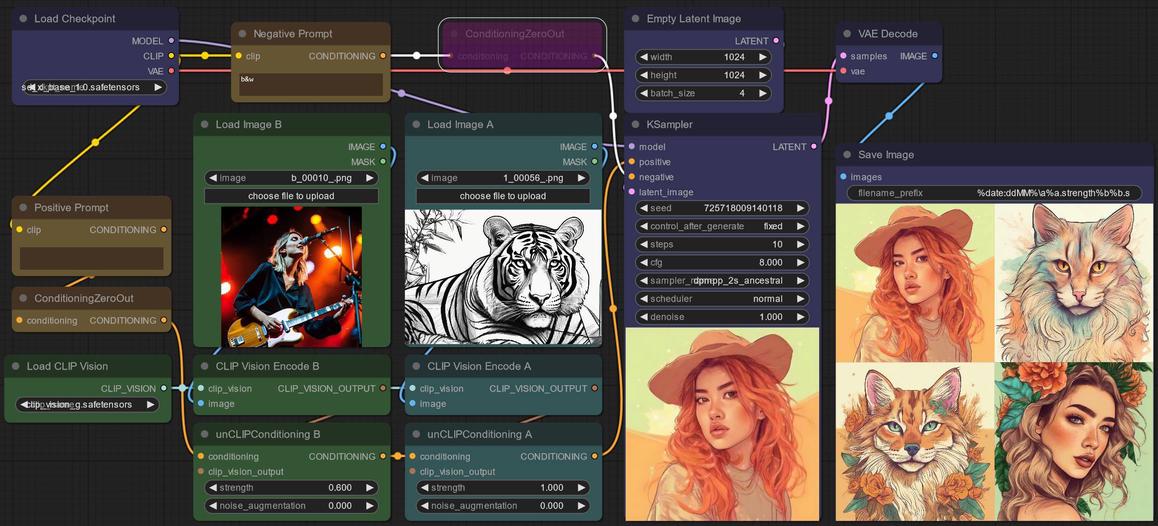Open the Load CLIP Vision model dropdown
The width and height of the screenshot is (1158, 526).
pos(87,405)
